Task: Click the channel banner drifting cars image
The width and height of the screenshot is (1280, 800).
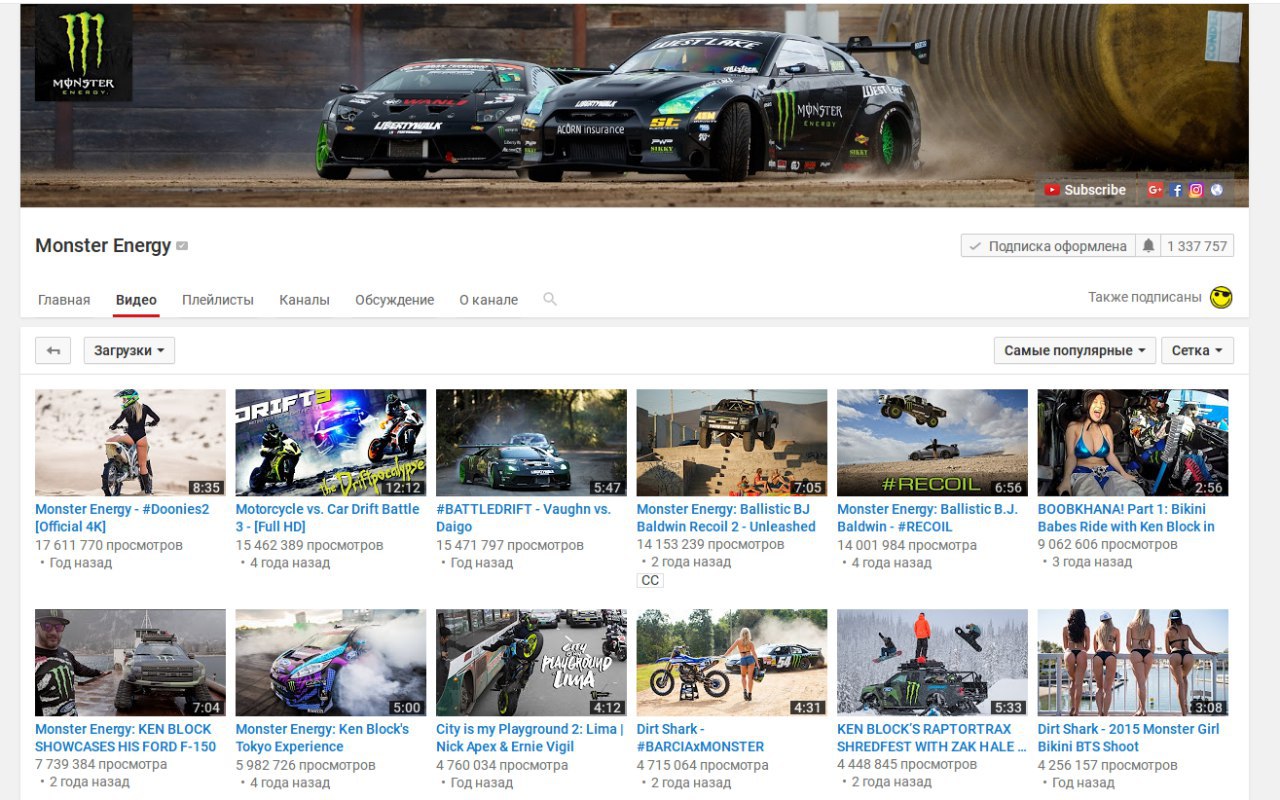Action: (634, 105)
